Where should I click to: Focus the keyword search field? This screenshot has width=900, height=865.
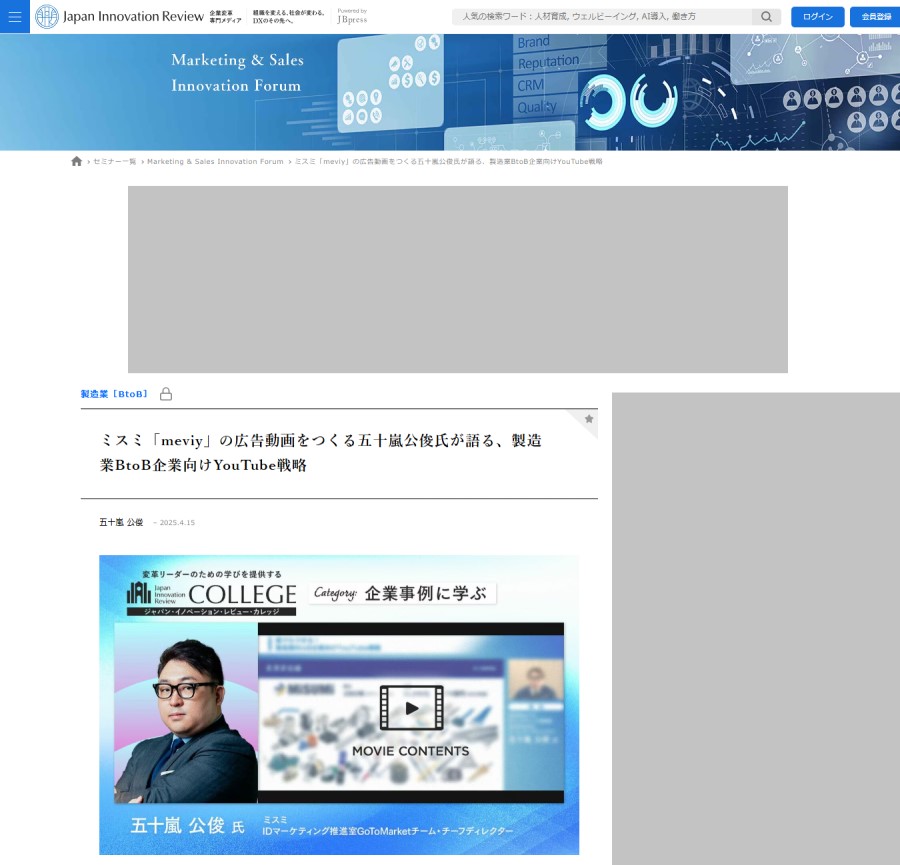[602, 17]
